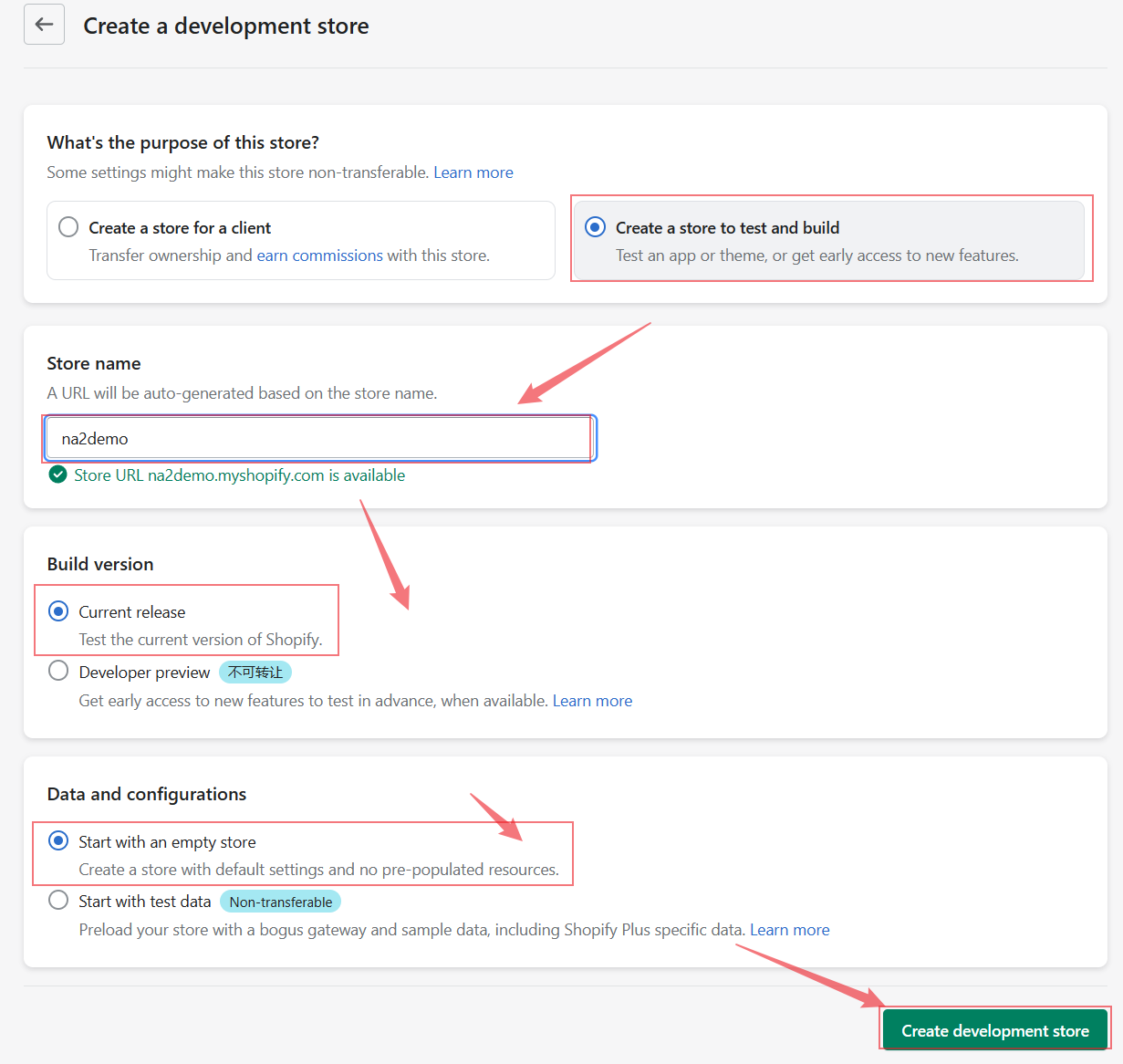This screenshot has height=1064, width=1123.
Task: Click 'A URL will be auto-generated' helper text
Action: [x=242, y=393]
